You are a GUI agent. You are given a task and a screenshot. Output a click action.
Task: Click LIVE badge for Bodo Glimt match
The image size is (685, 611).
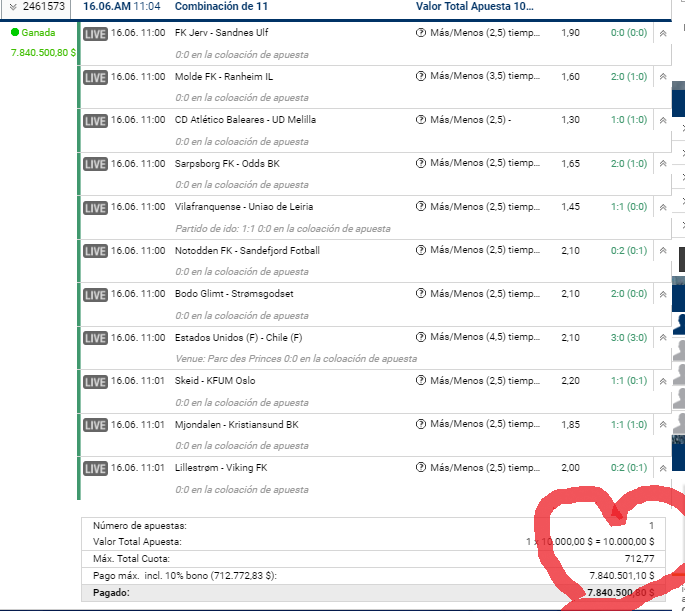pyautogui.click(x=95, y=295)
